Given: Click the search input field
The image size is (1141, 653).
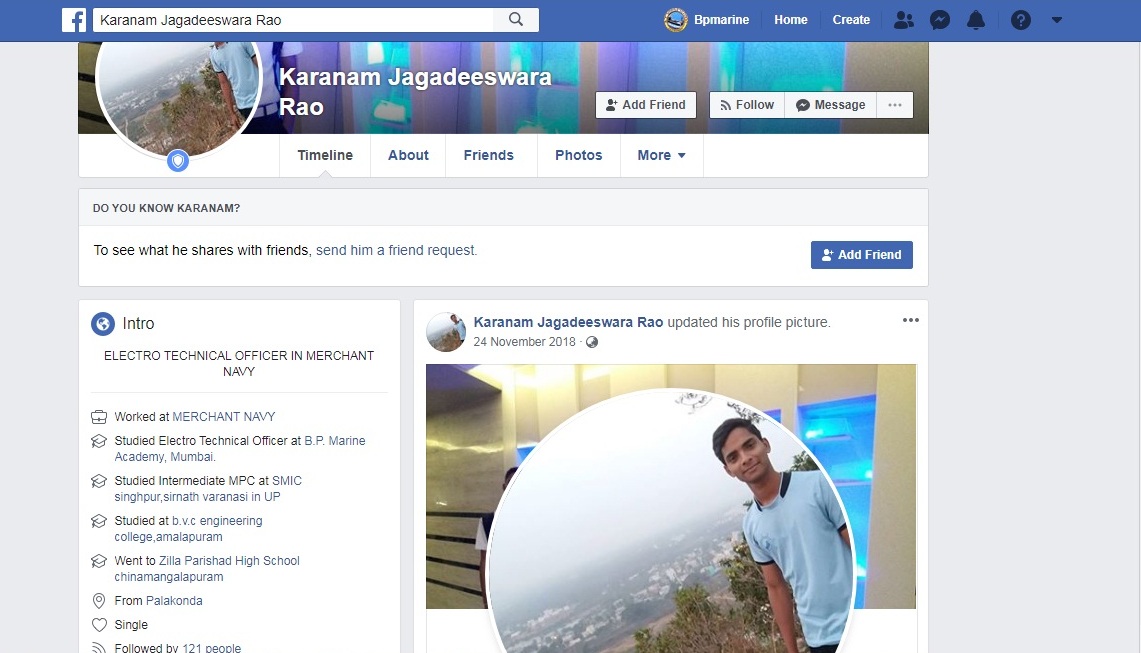Looking at the screenshot, I should [x=293, y=20].
